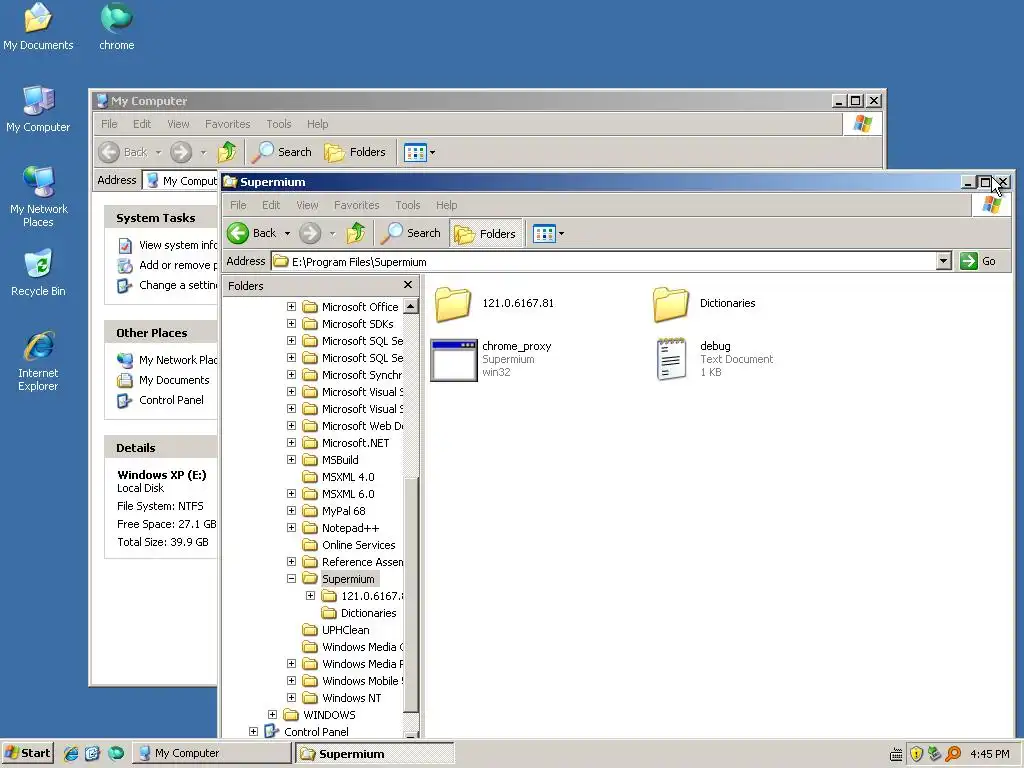Select the chrome desktop icon

click(117, 26)
